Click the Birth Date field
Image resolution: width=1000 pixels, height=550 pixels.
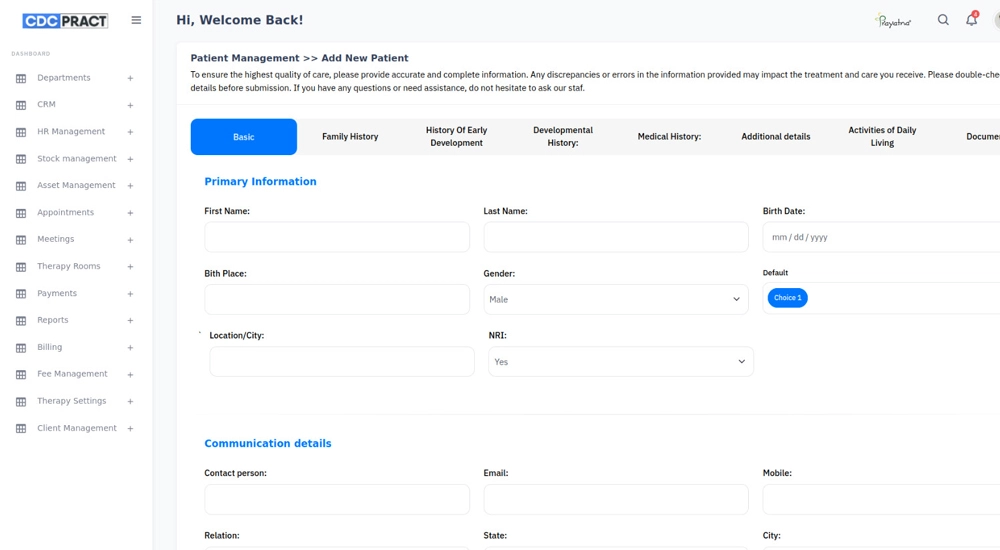point(880,237)
